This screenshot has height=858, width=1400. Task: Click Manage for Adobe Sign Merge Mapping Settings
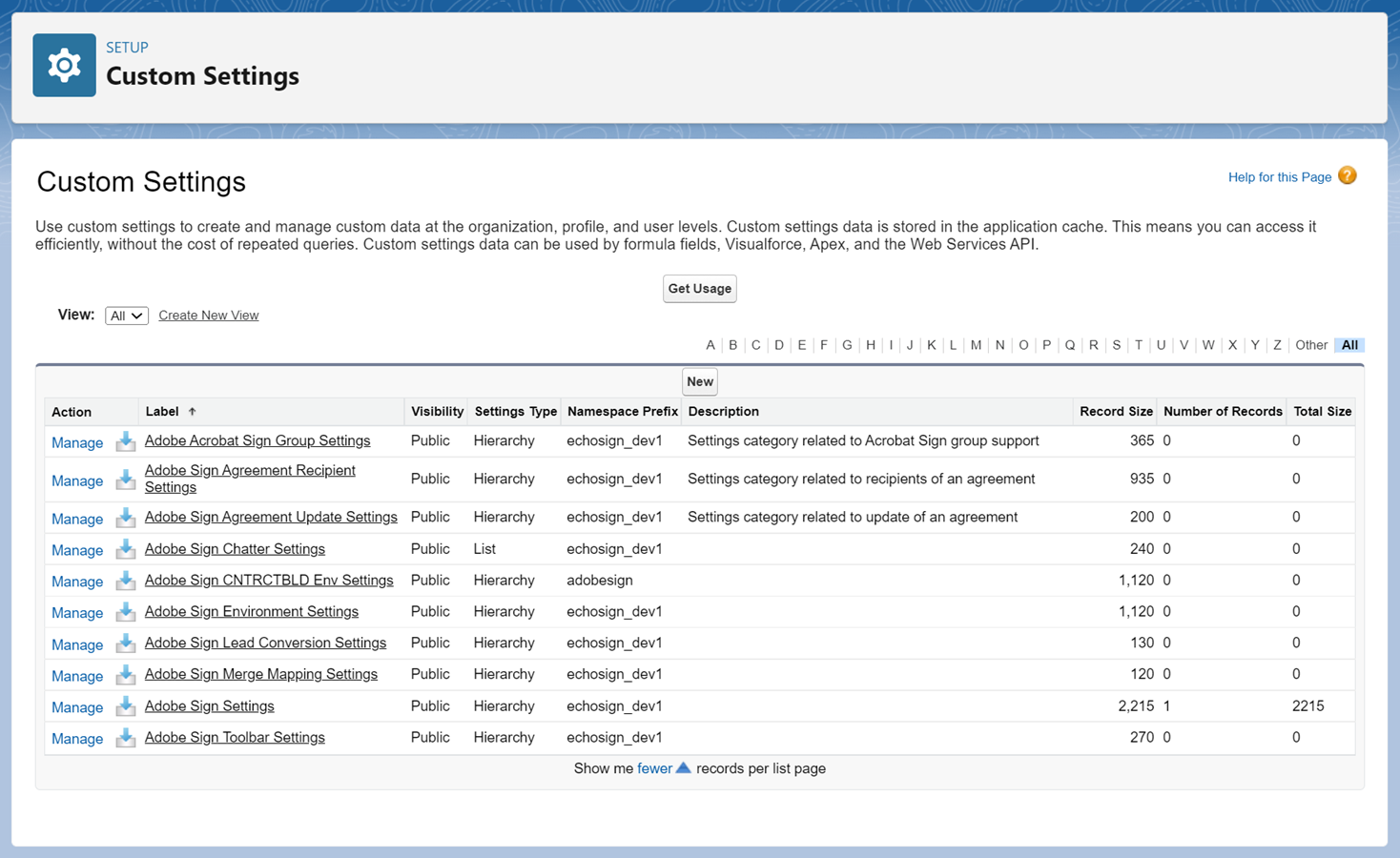point(76,676)
